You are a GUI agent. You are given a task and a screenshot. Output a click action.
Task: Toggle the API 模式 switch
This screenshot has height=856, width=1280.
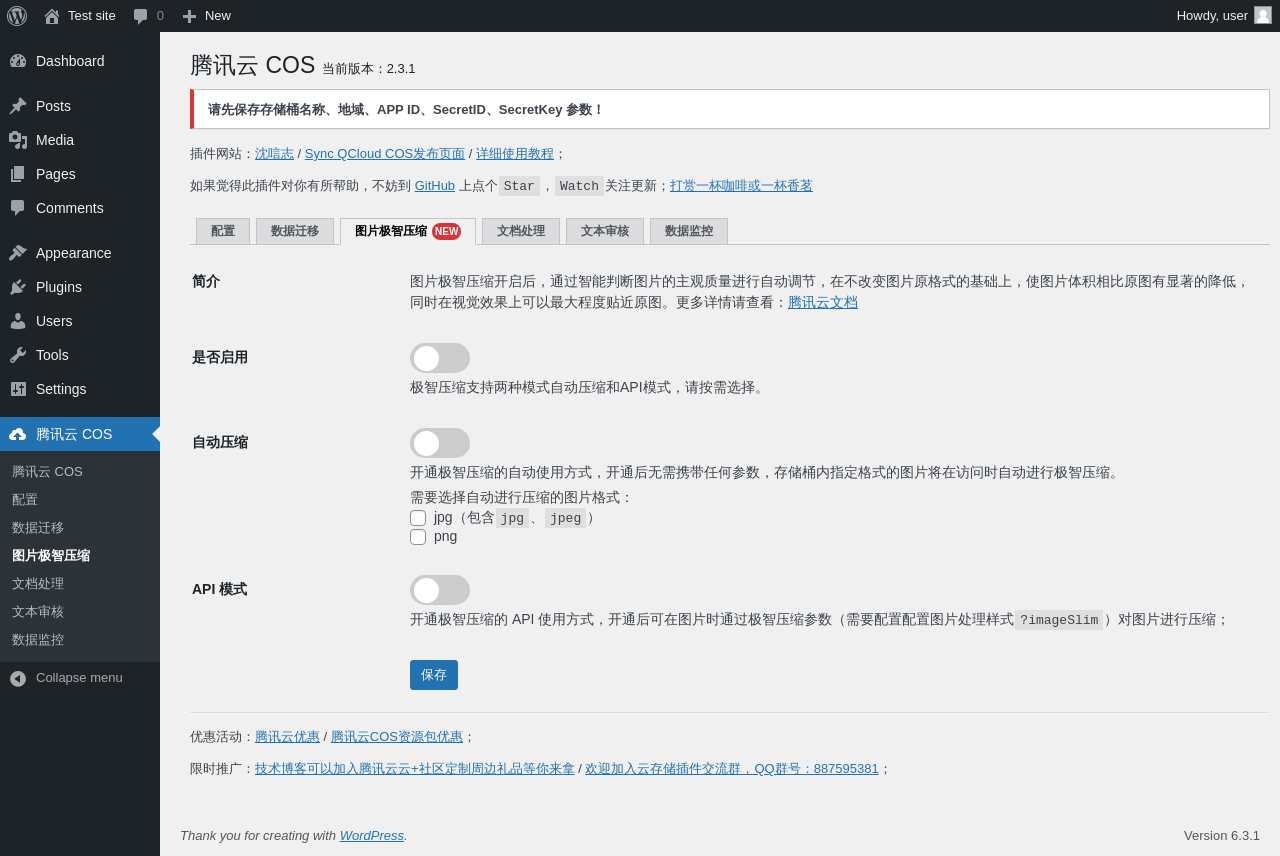tap(440, 590)
